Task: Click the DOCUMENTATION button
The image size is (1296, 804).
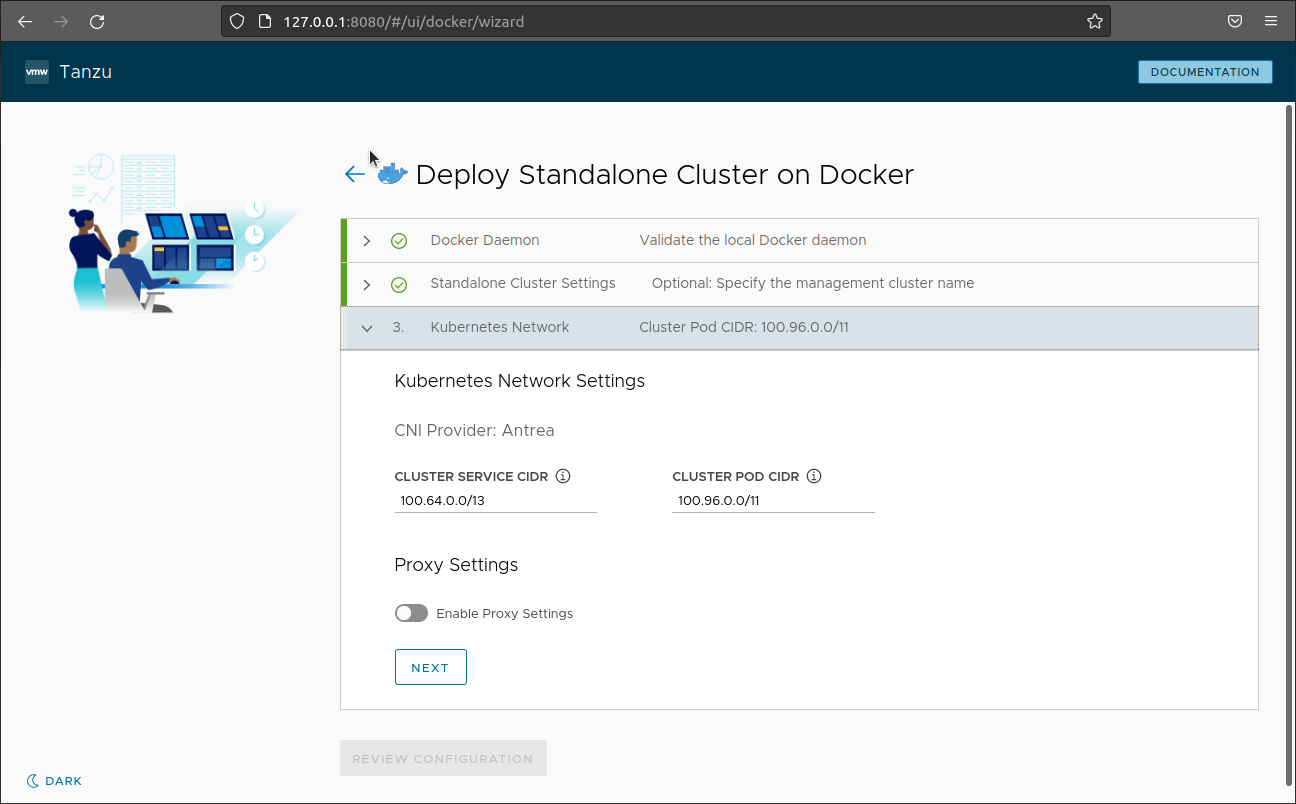Action: (1205, 72)
